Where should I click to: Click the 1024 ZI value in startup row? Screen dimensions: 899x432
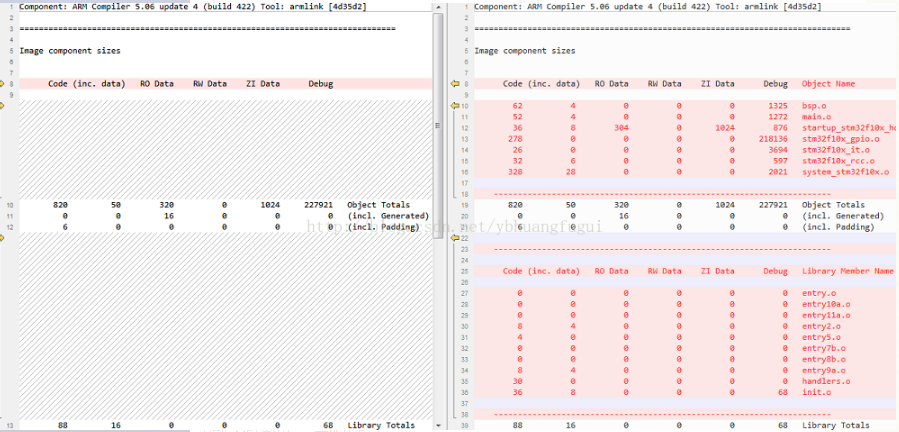pyautogui.click(x=725, y=128)
